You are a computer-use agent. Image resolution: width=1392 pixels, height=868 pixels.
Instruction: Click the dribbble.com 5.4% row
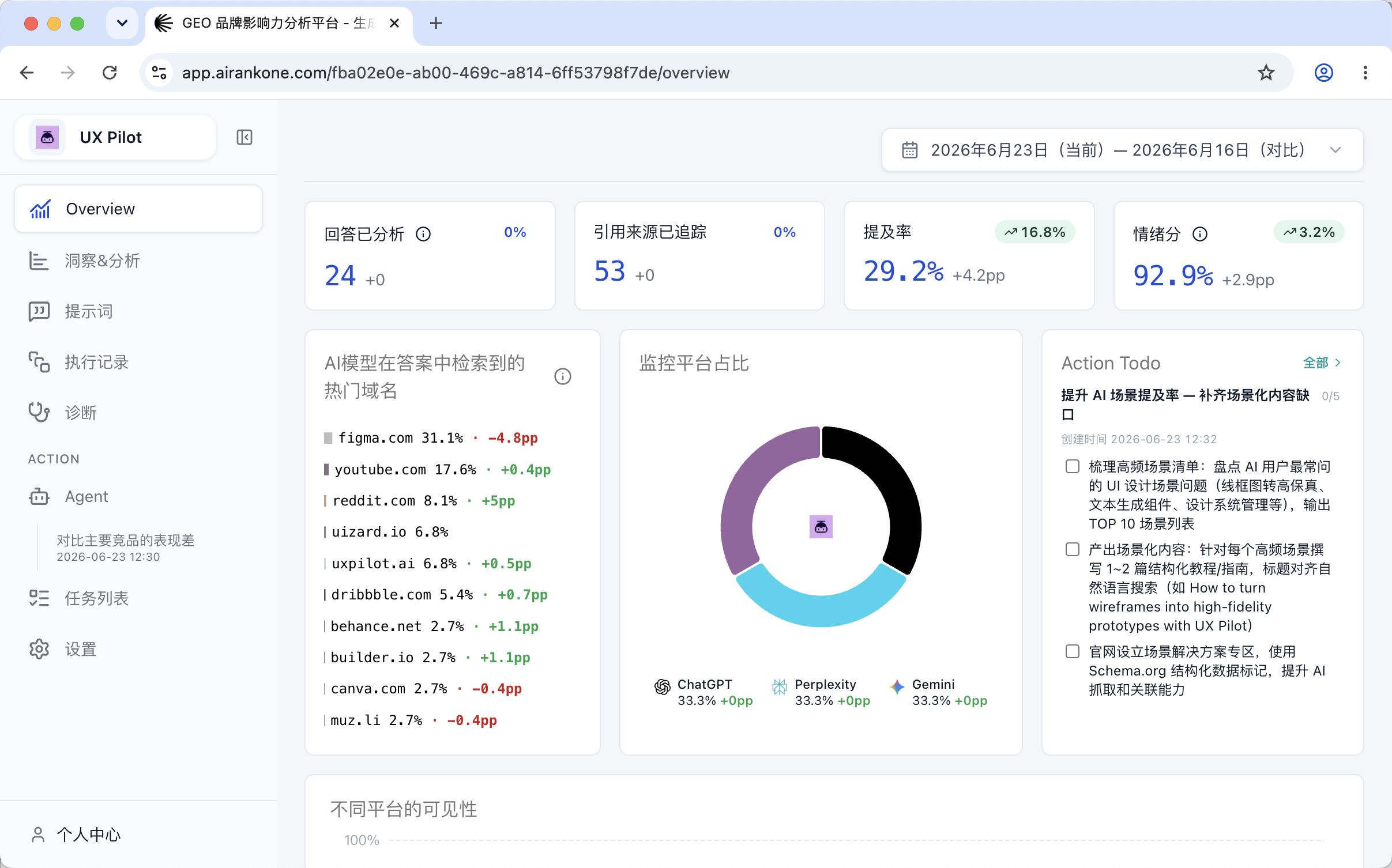[435, 595]
